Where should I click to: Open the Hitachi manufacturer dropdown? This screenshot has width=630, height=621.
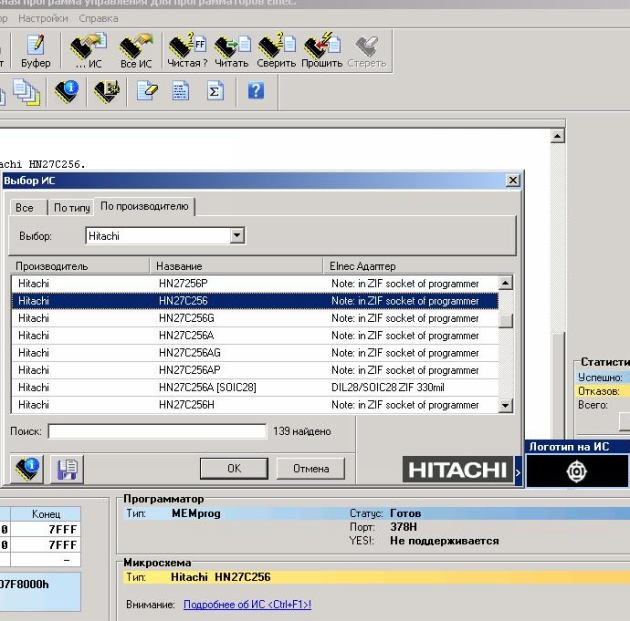click(x=237, y=237)
